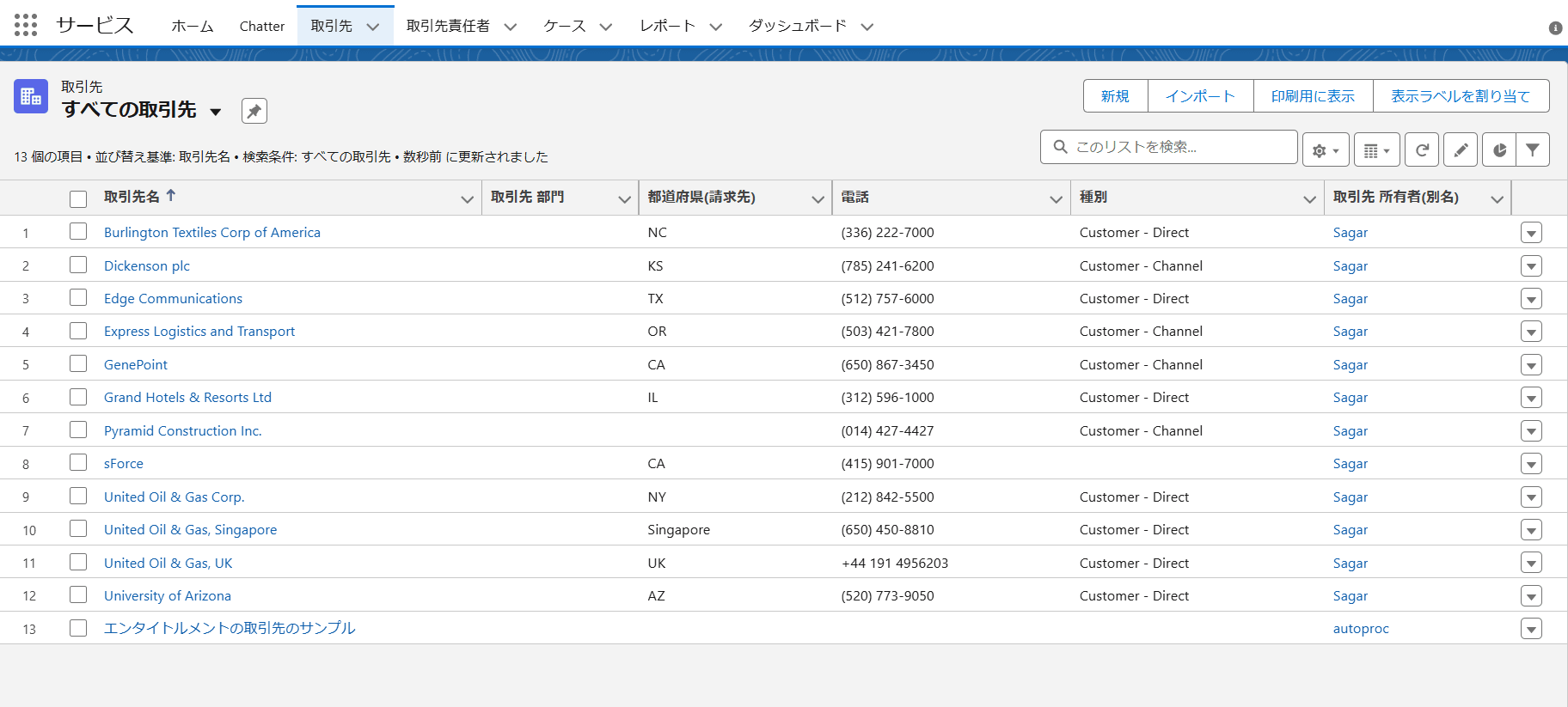Go to the ホーム tab
This screenshot has width=1568, height=707.
[192, 27]
